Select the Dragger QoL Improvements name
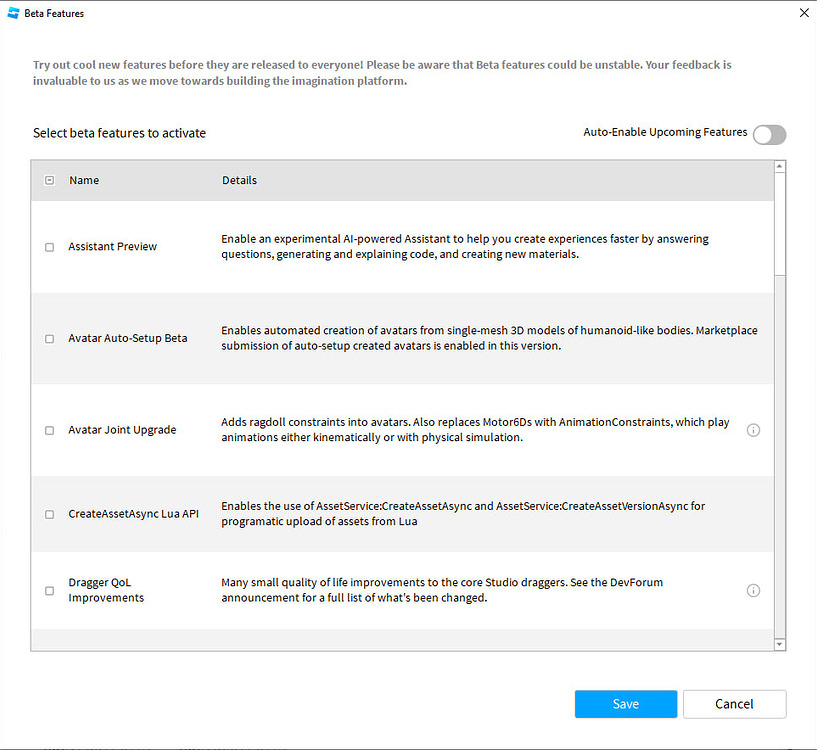The image size is (817, 750). (106, 590)
